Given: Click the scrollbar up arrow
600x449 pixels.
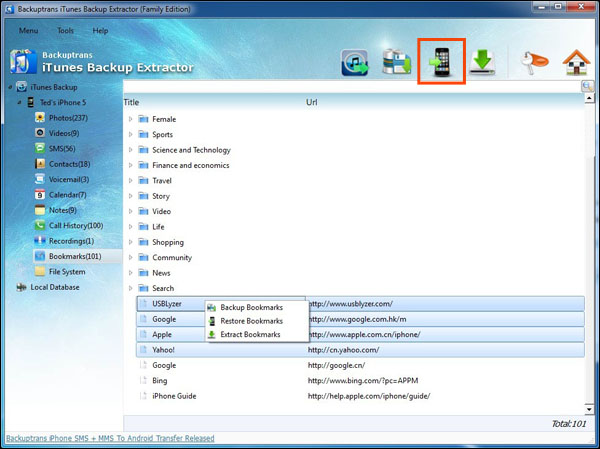Looking at the screenshot, I should coord(589,98).
